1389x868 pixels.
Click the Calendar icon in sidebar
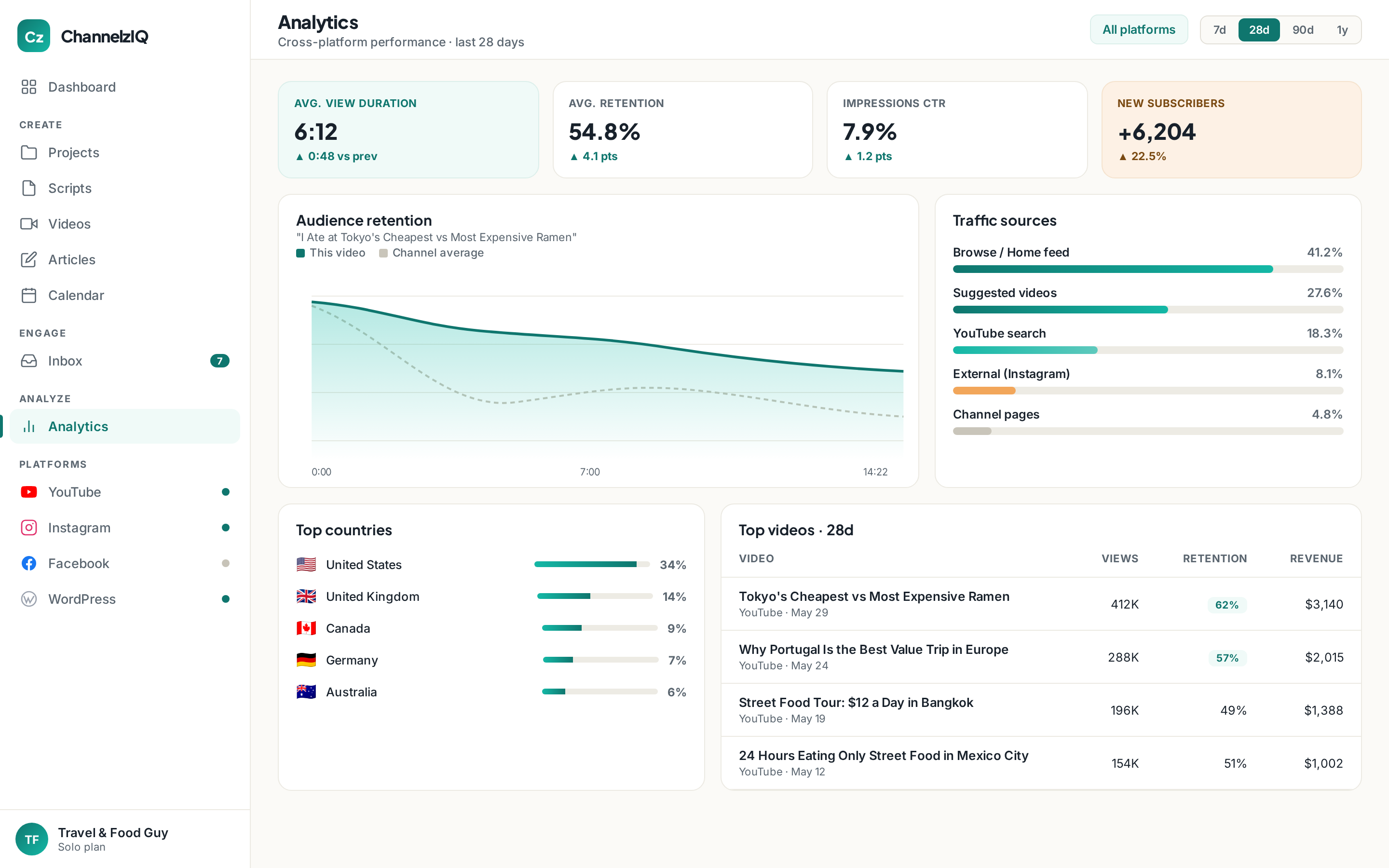[x=29, y=295]
